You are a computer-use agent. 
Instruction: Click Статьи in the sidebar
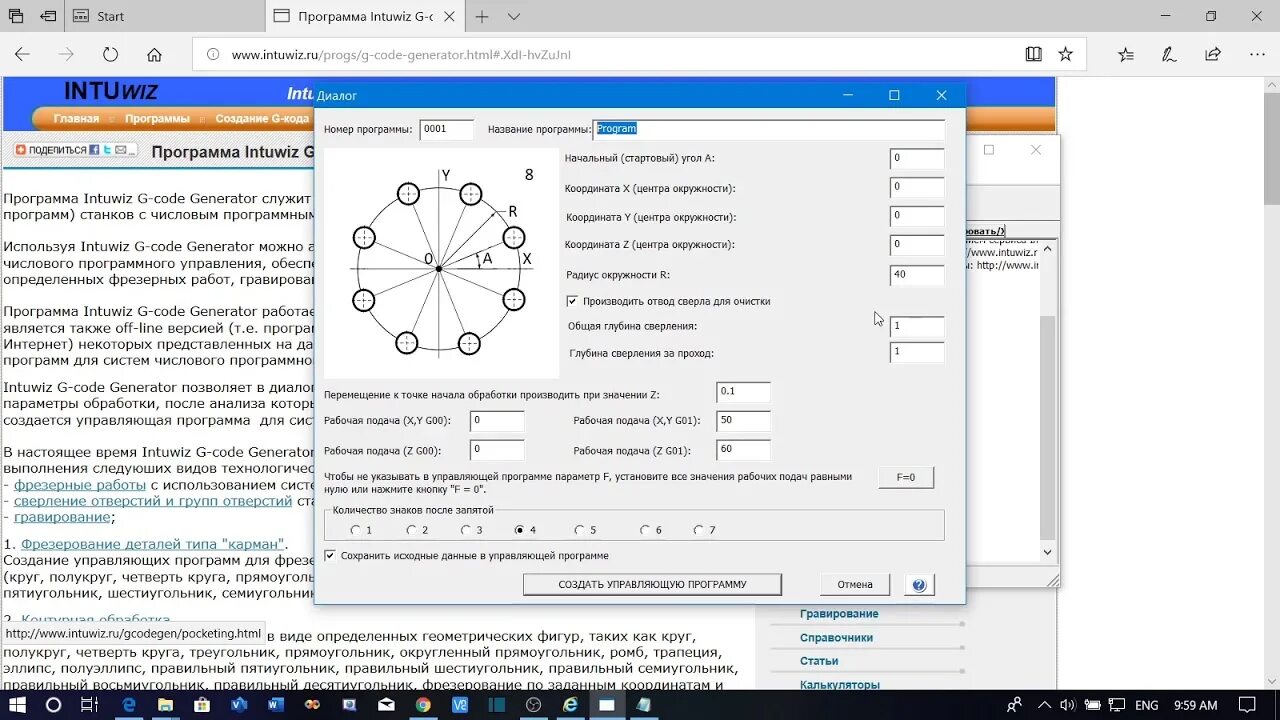click(x=819, y=661)
